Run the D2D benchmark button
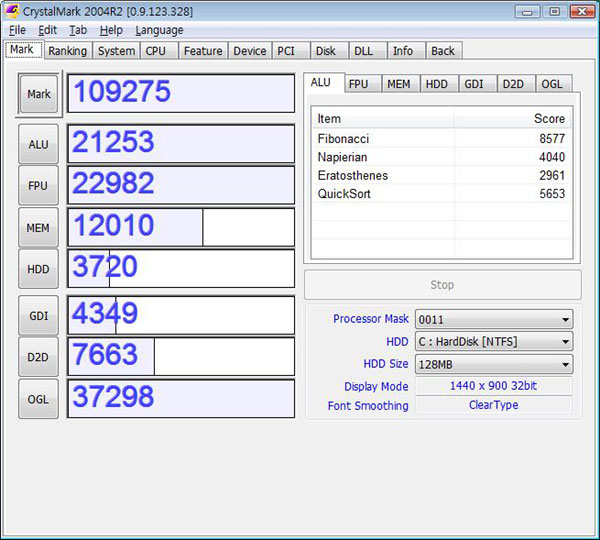 click(38, 357)
